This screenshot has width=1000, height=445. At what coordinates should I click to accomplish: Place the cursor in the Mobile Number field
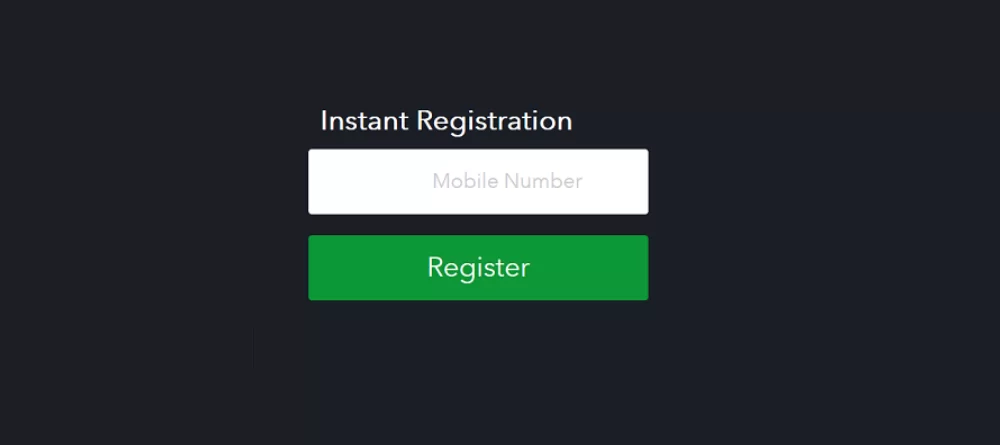(478, 182)
